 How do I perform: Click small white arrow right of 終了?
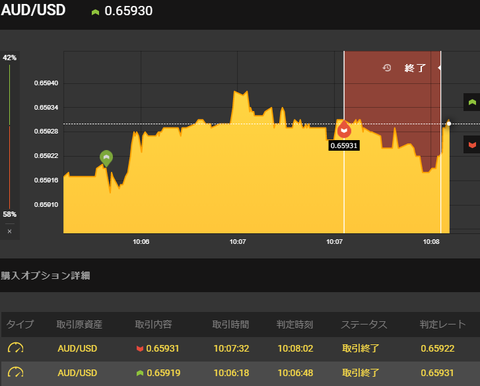(439, 68)
